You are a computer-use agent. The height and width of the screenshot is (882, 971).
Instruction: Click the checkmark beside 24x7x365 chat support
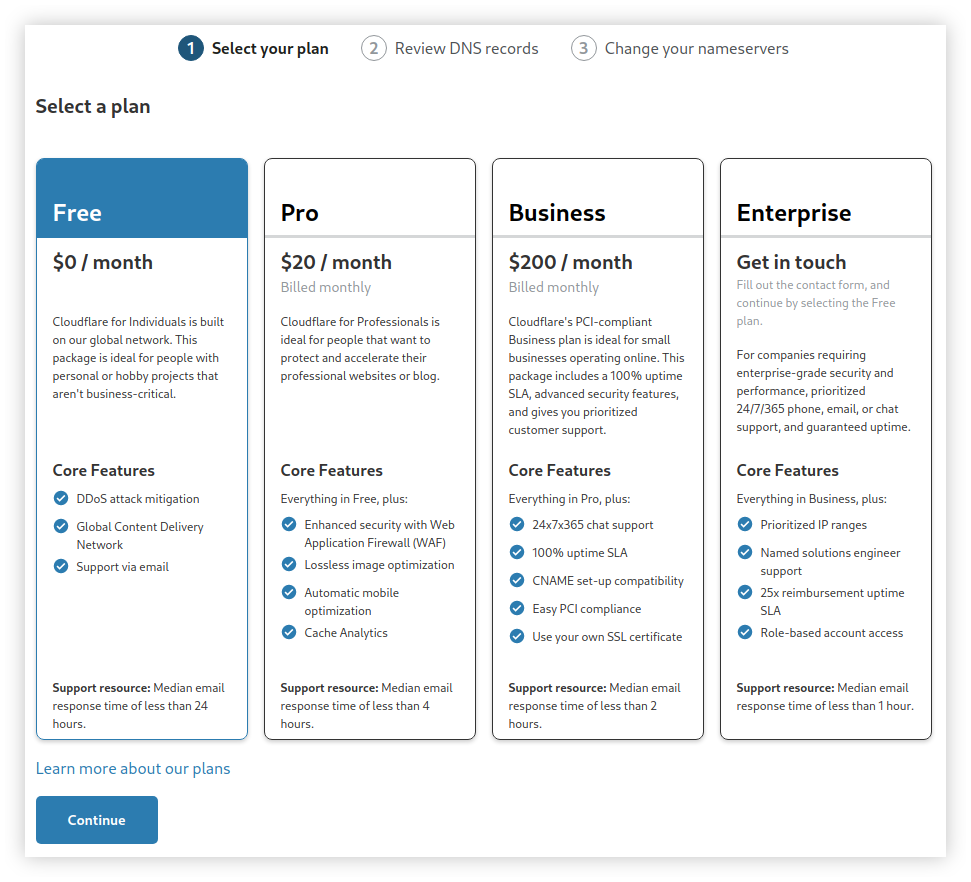point(517,524)
